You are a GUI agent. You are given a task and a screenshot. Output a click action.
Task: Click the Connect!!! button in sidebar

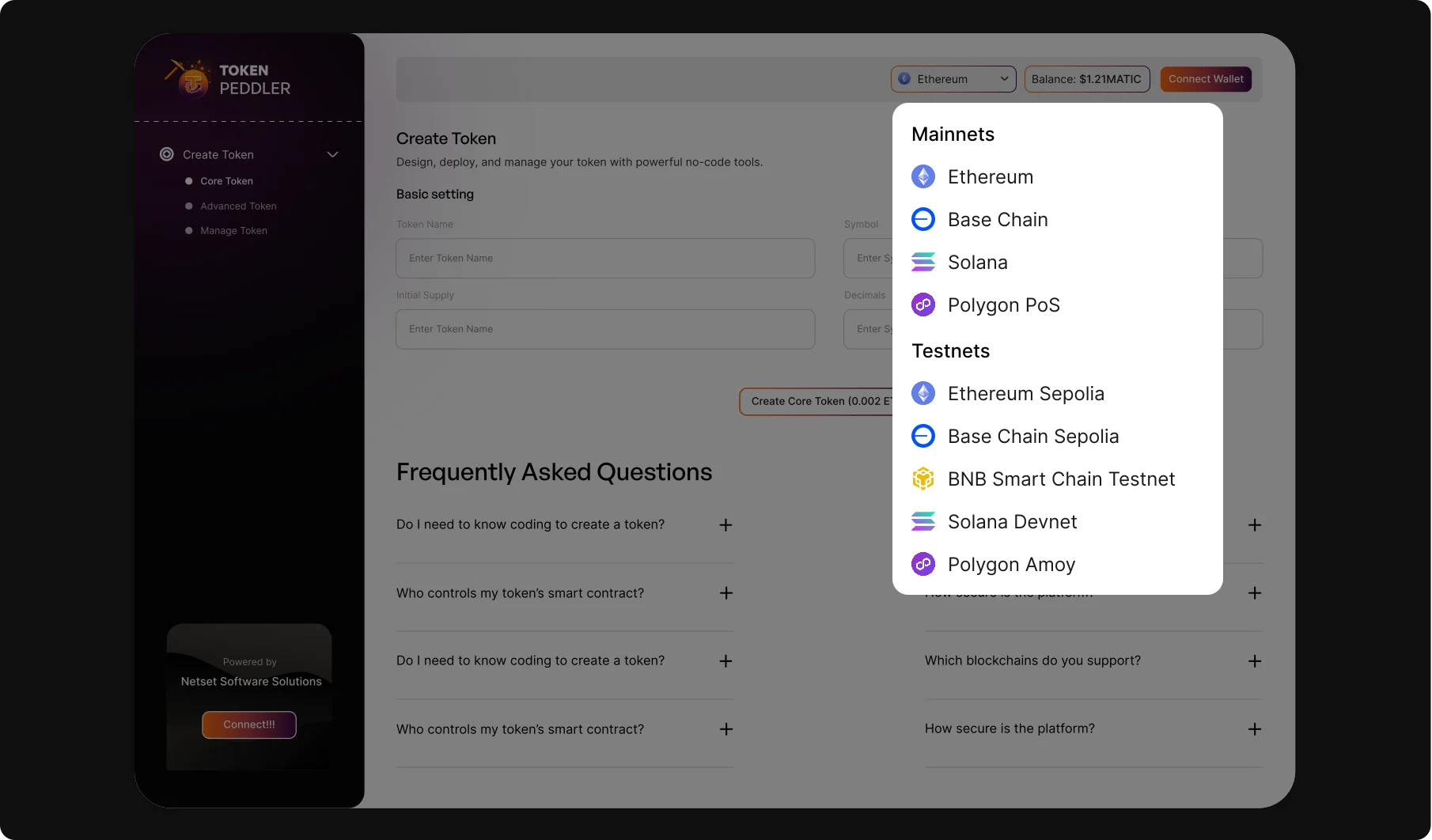249,725
